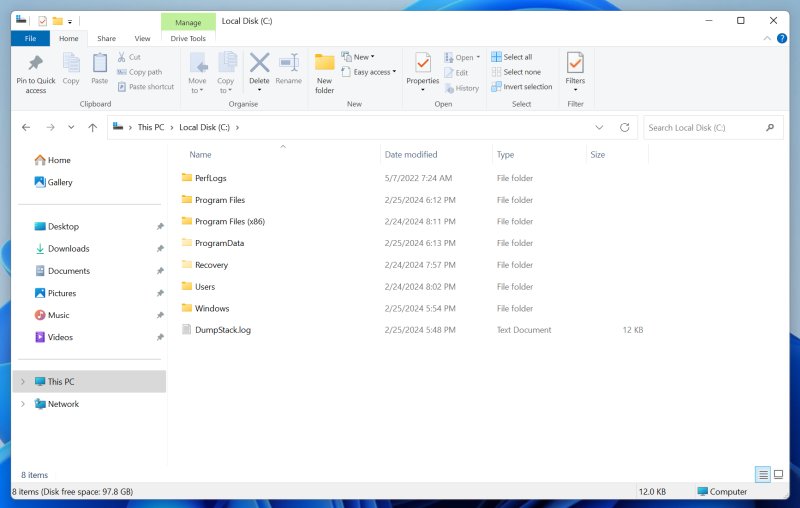
Task: Click Copy path in Clipboard group
Action: click(139, 72)
